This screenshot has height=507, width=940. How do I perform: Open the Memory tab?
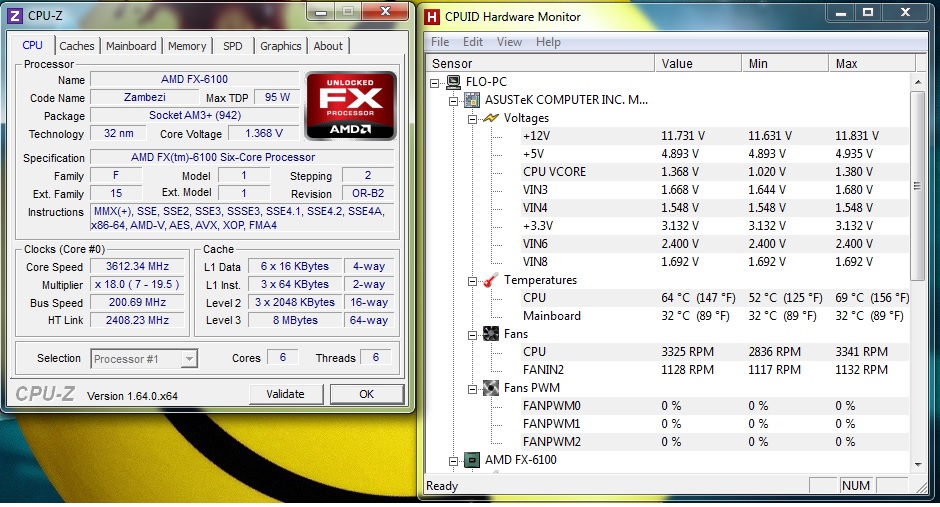tap(186, 46)
